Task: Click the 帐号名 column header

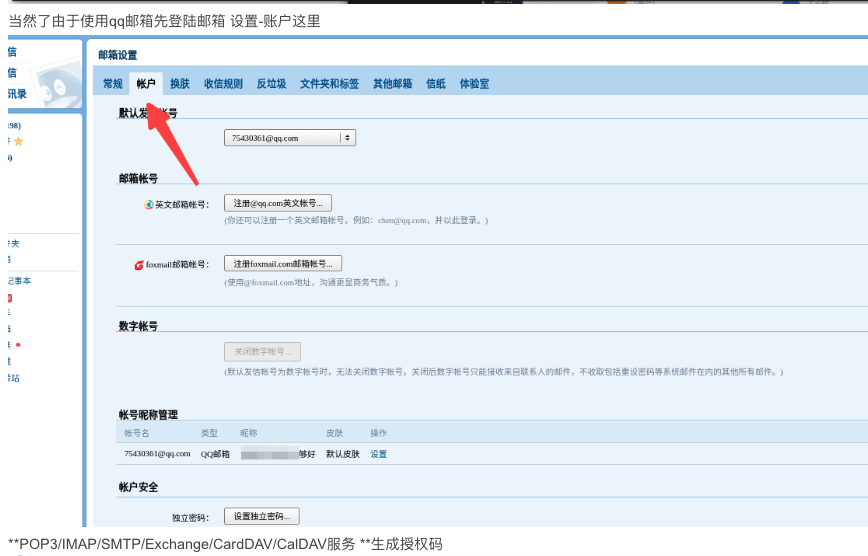Action: [137, 433]
